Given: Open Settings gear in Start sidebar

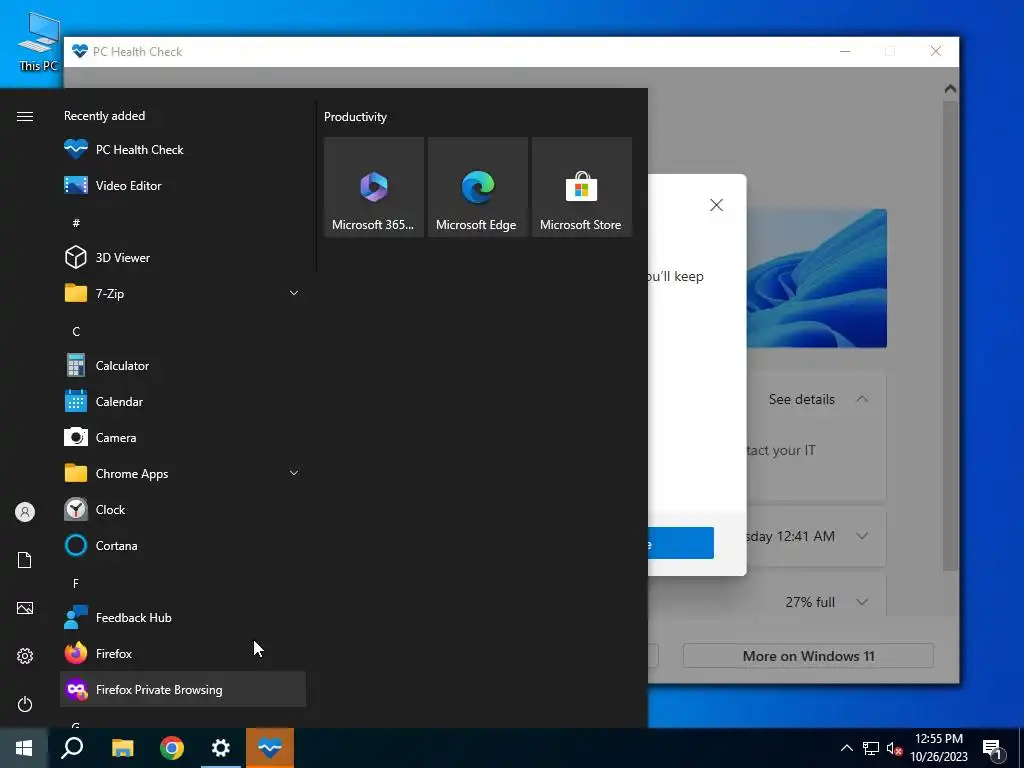Looking at the screenshot, I should tap(25, 656).
